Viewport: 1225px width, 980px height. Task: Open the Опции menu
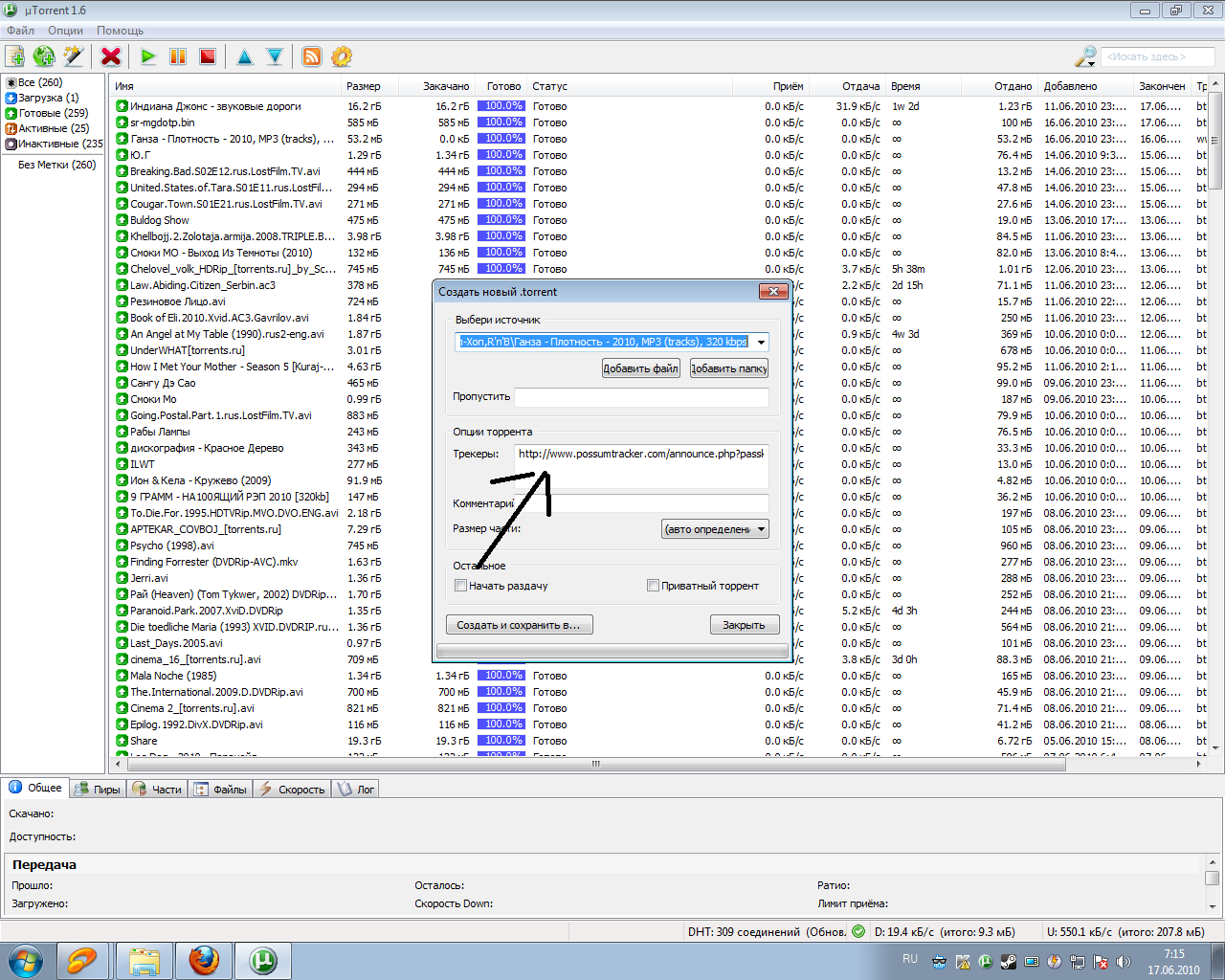[x=65, y=31]
